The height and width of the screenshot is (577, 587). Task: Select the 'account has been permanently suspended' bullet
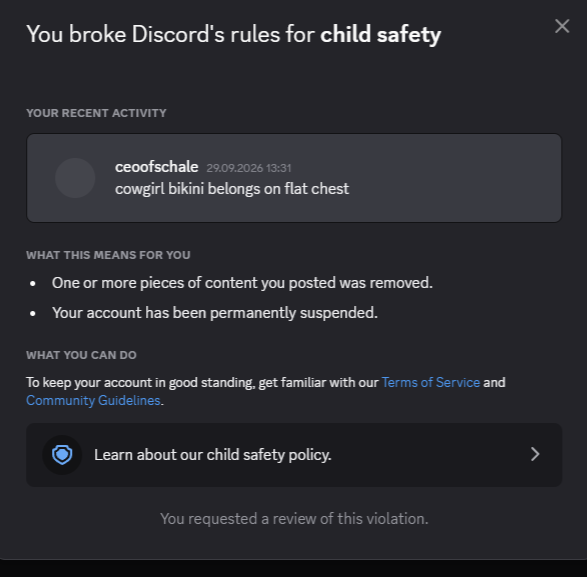click(x=215, y=313)
